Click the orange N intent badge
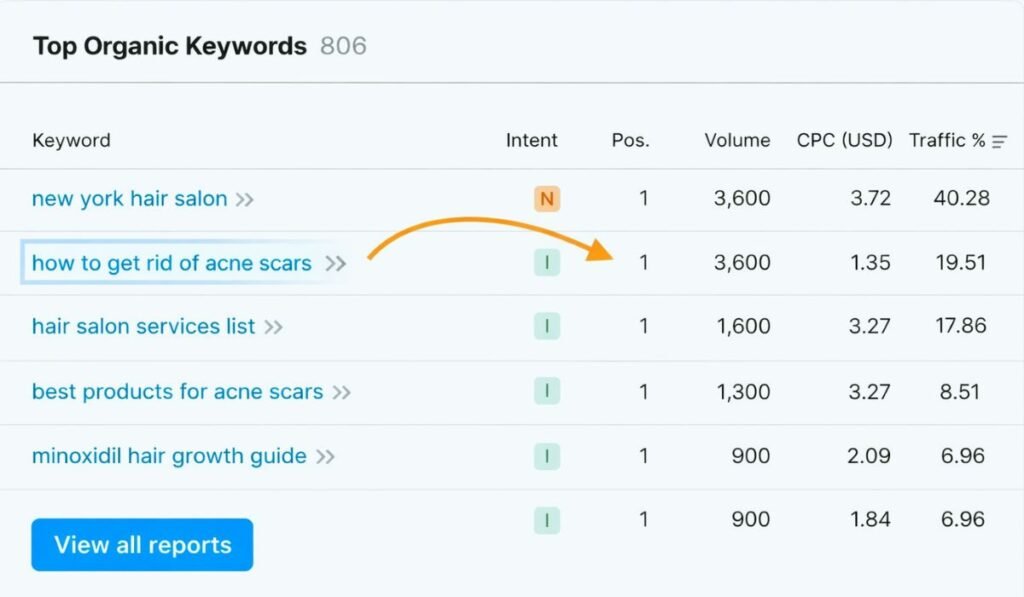Viewport: 1024px width, 597px height. click(546, 198)
